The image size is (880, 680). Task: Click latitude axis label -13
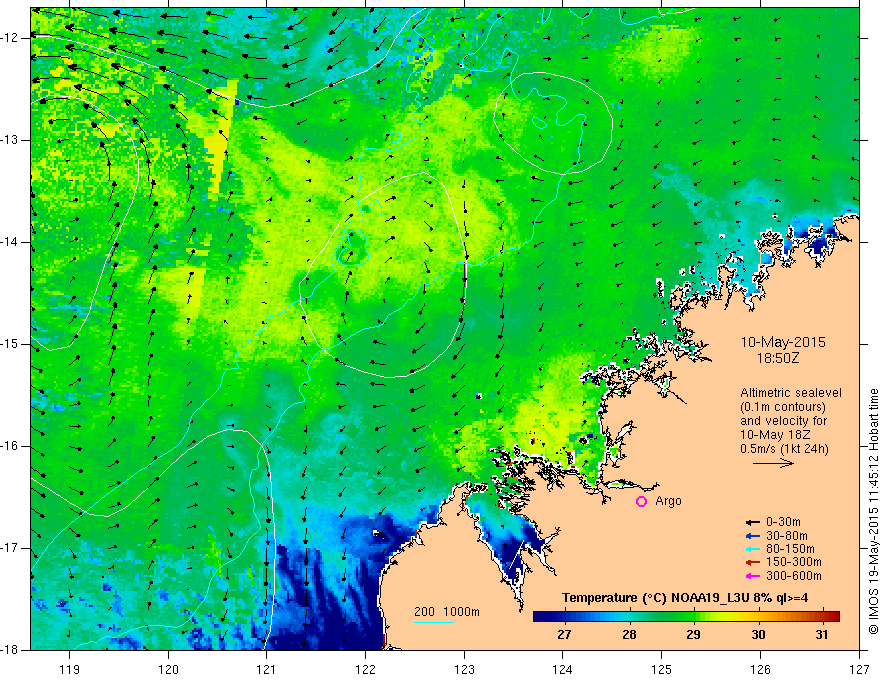tap(11, 140)
